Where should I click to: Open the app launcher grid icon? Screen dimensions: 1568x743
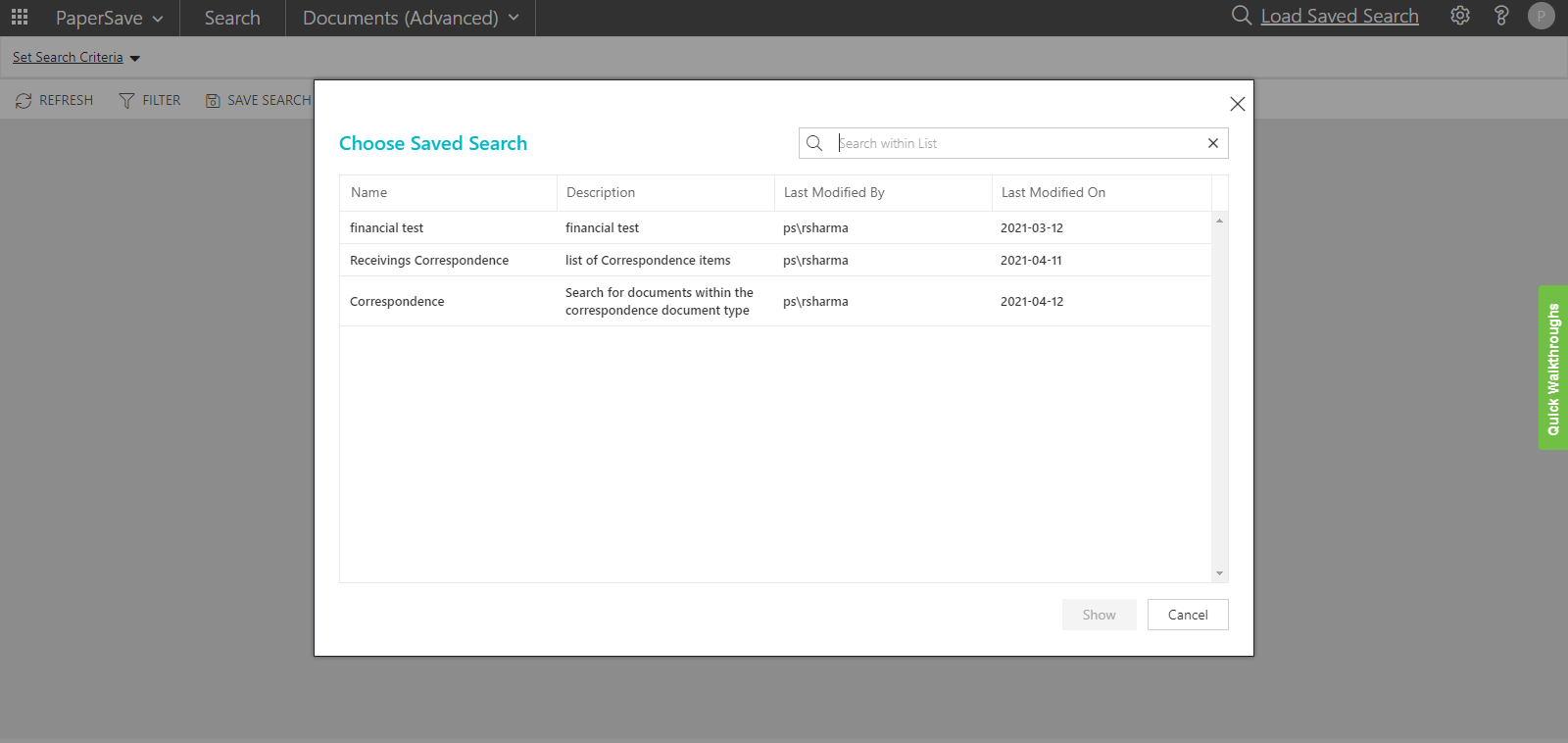(x=20, y=17)
